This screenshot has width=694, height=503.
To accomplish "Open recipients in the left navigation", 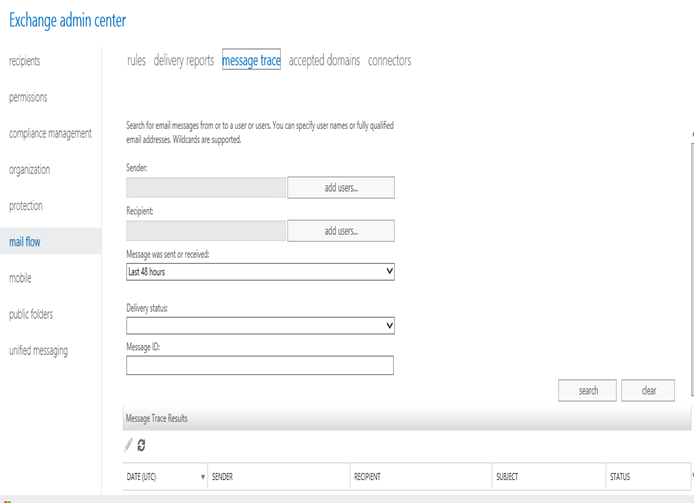I will point(25,61).
